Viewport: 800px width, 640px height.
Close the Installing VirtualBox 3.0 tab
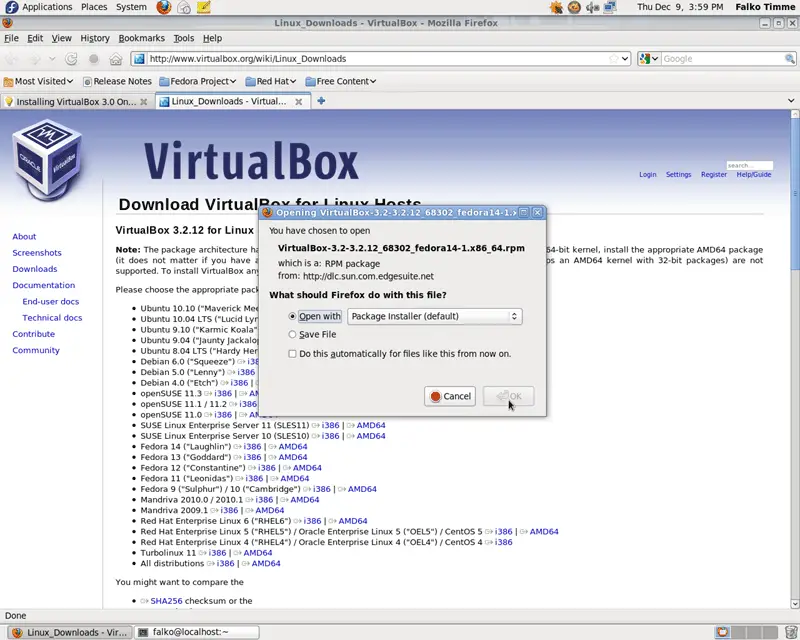tap(144, 102)
